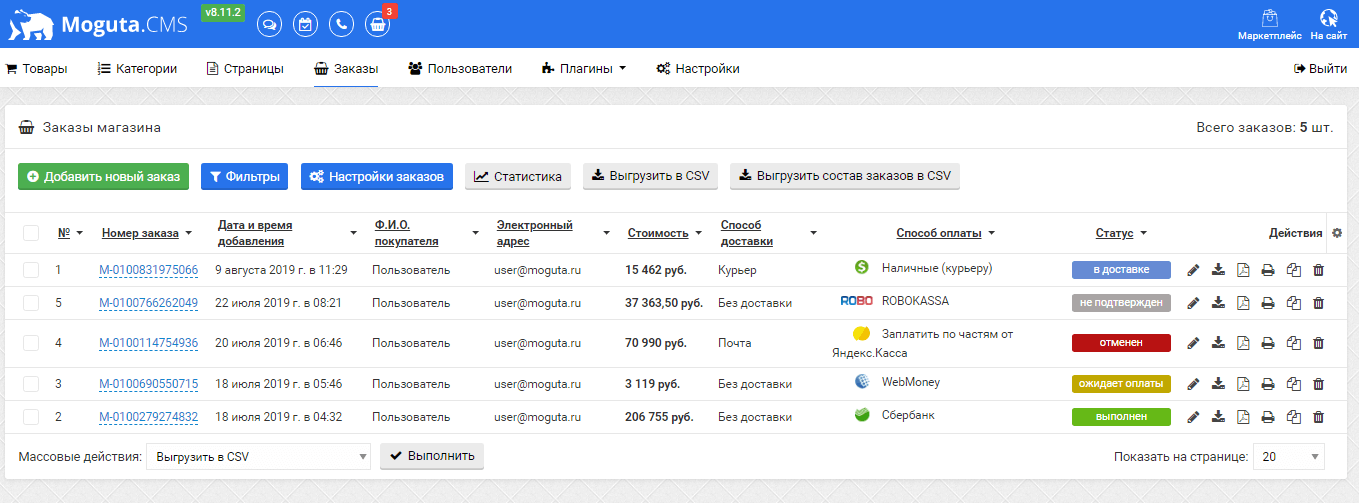Open the new orders basket icon with badge
Viewport: 1359px width, 503px height.
(x=377, y=24)
